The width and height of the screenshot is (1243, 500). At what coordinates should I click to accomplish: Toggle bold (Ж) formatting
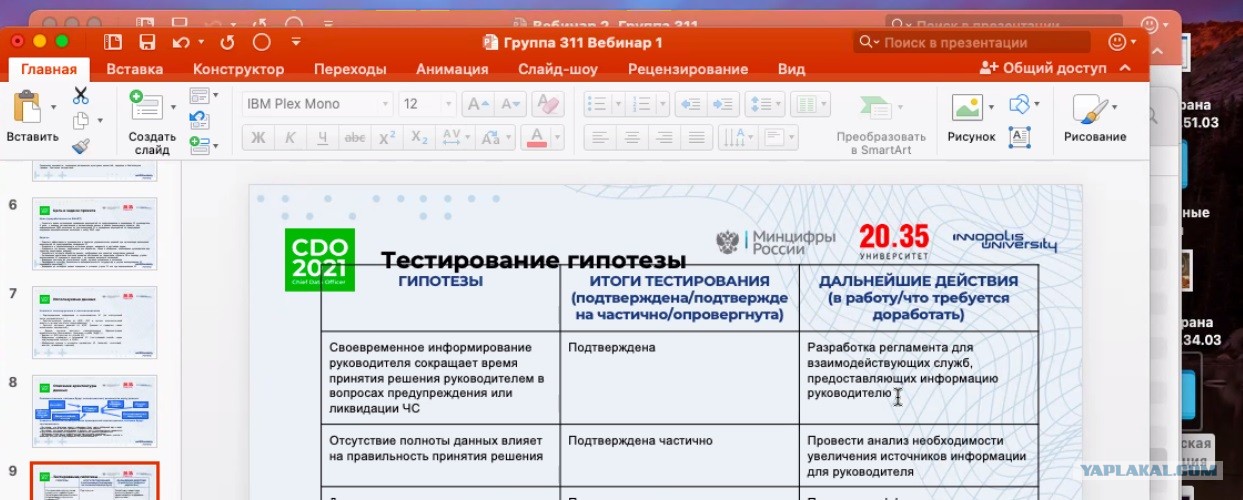[x=258, y=138]
